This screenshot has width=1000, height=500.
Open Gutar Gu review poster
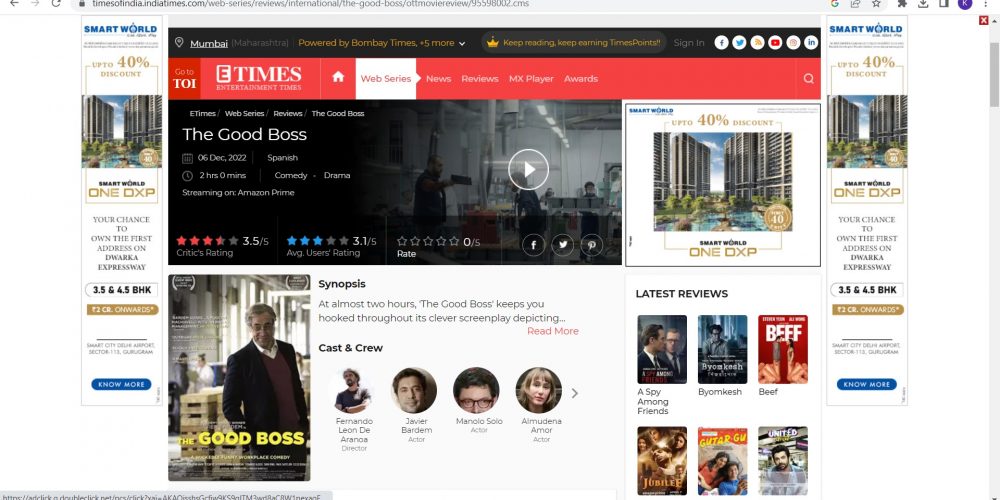click(x=723, y=461)
